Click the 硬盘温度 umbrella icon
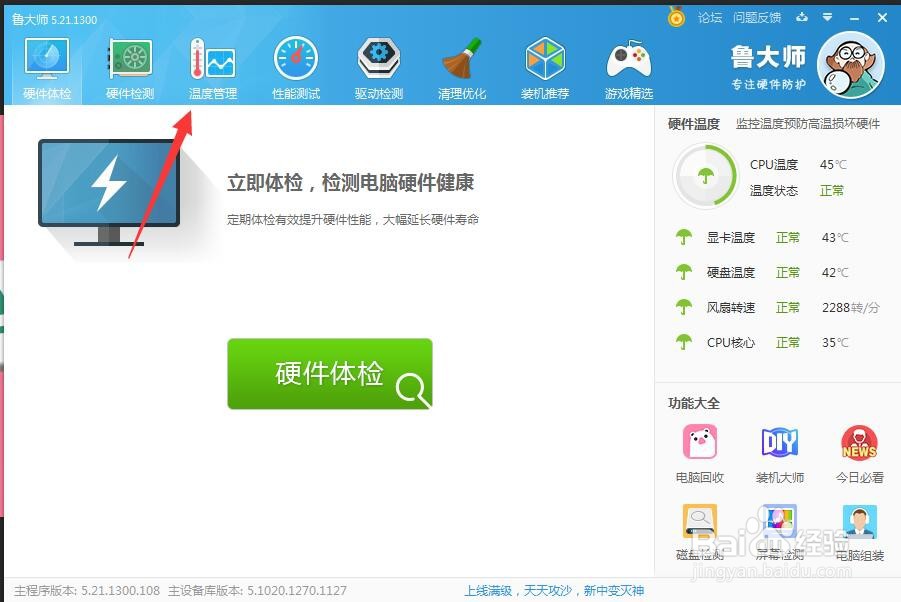 (683, 272)
